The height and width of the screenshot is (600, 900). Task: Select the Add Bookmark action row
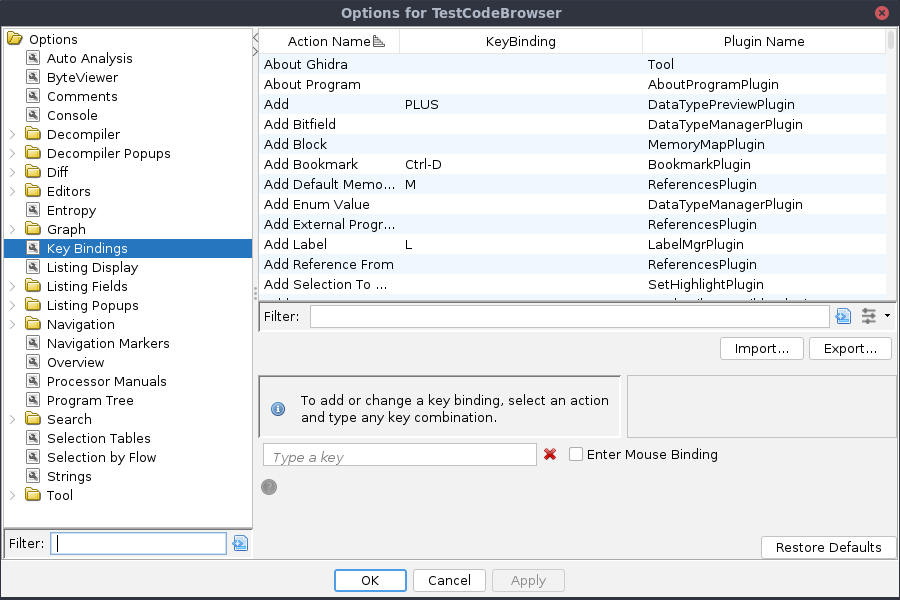tap(310, 164)
